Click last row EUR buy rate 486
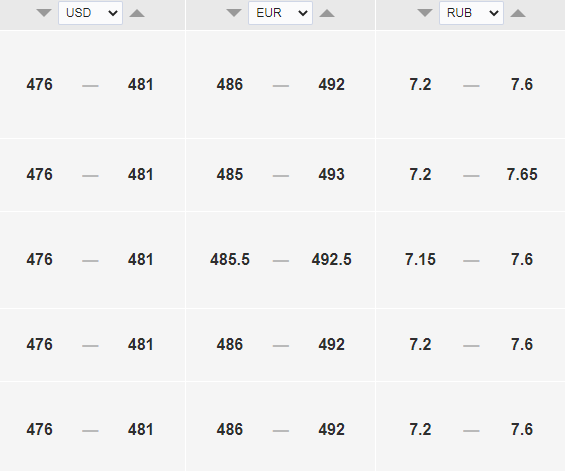Viewport: 565px width, 471px height. (x=230, y=429)
